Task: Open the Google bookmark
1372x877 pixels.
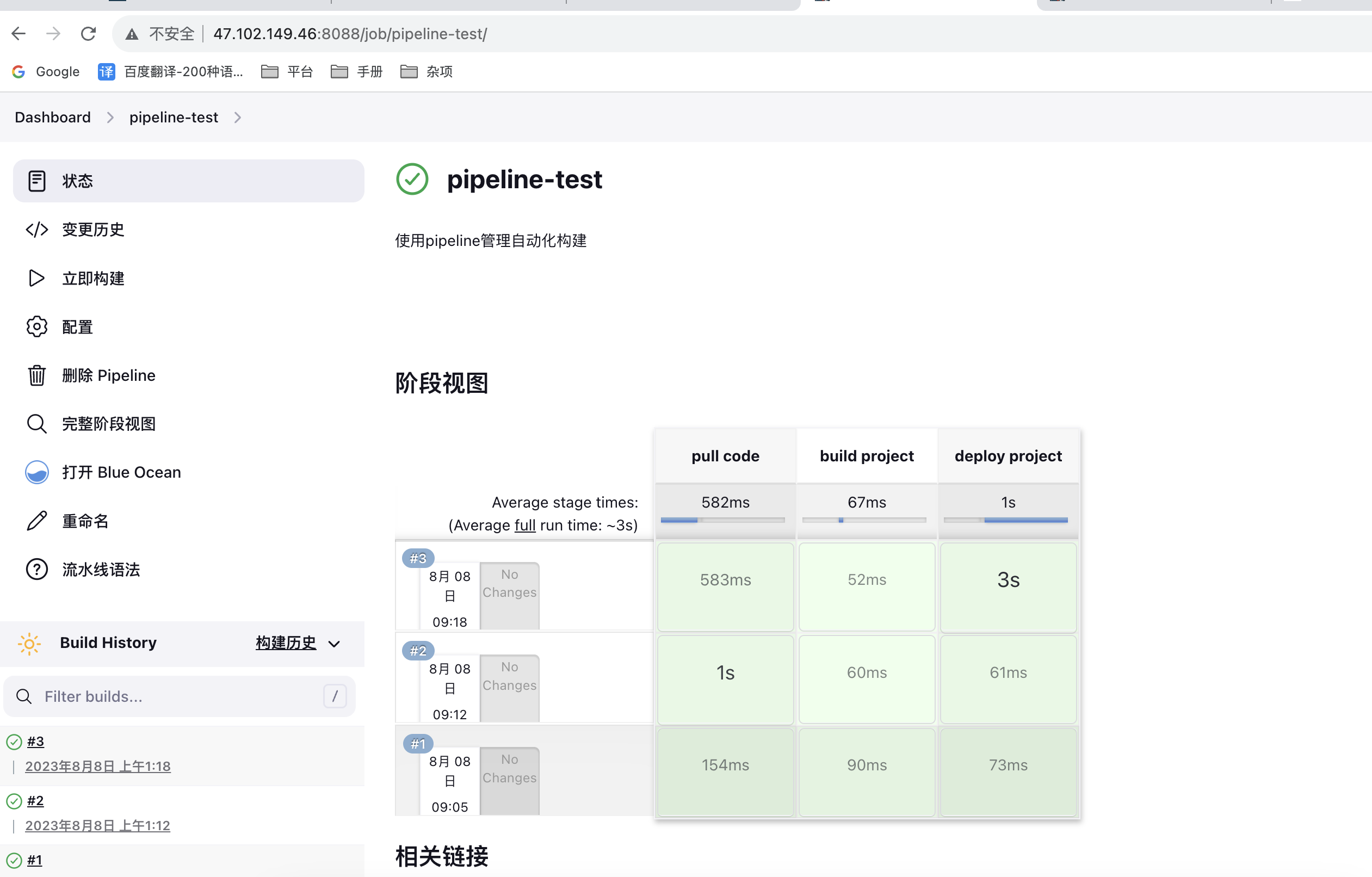Action: [x=46, y=71]
